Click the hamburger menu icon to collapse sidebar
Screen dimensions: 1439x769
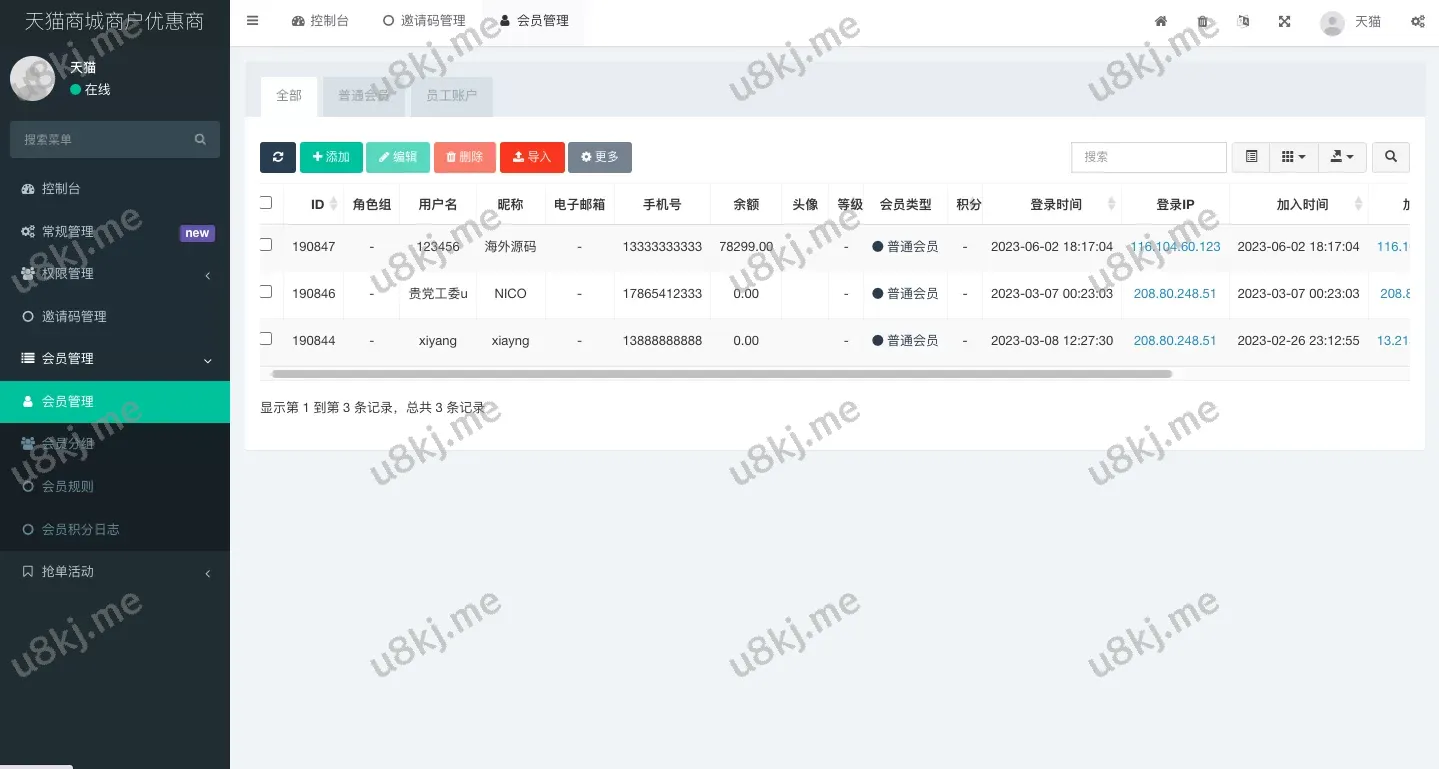coord(253,21)
